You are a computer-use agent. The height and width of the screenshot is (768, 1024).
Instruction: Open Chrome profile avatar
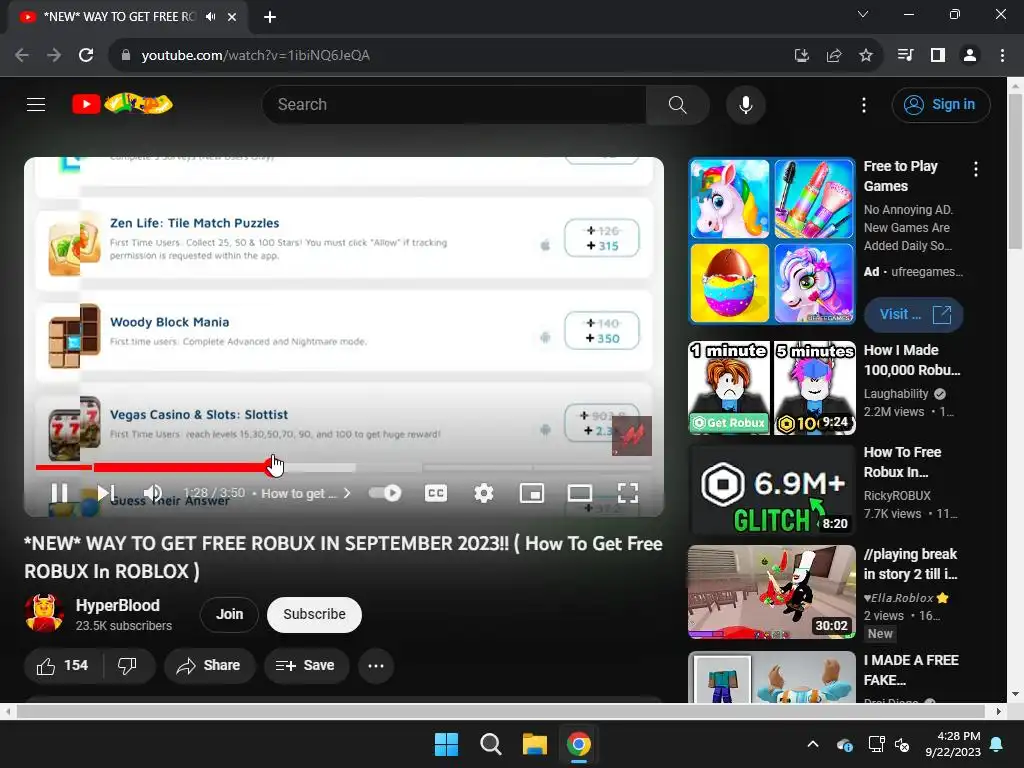[x=970, y=56]
